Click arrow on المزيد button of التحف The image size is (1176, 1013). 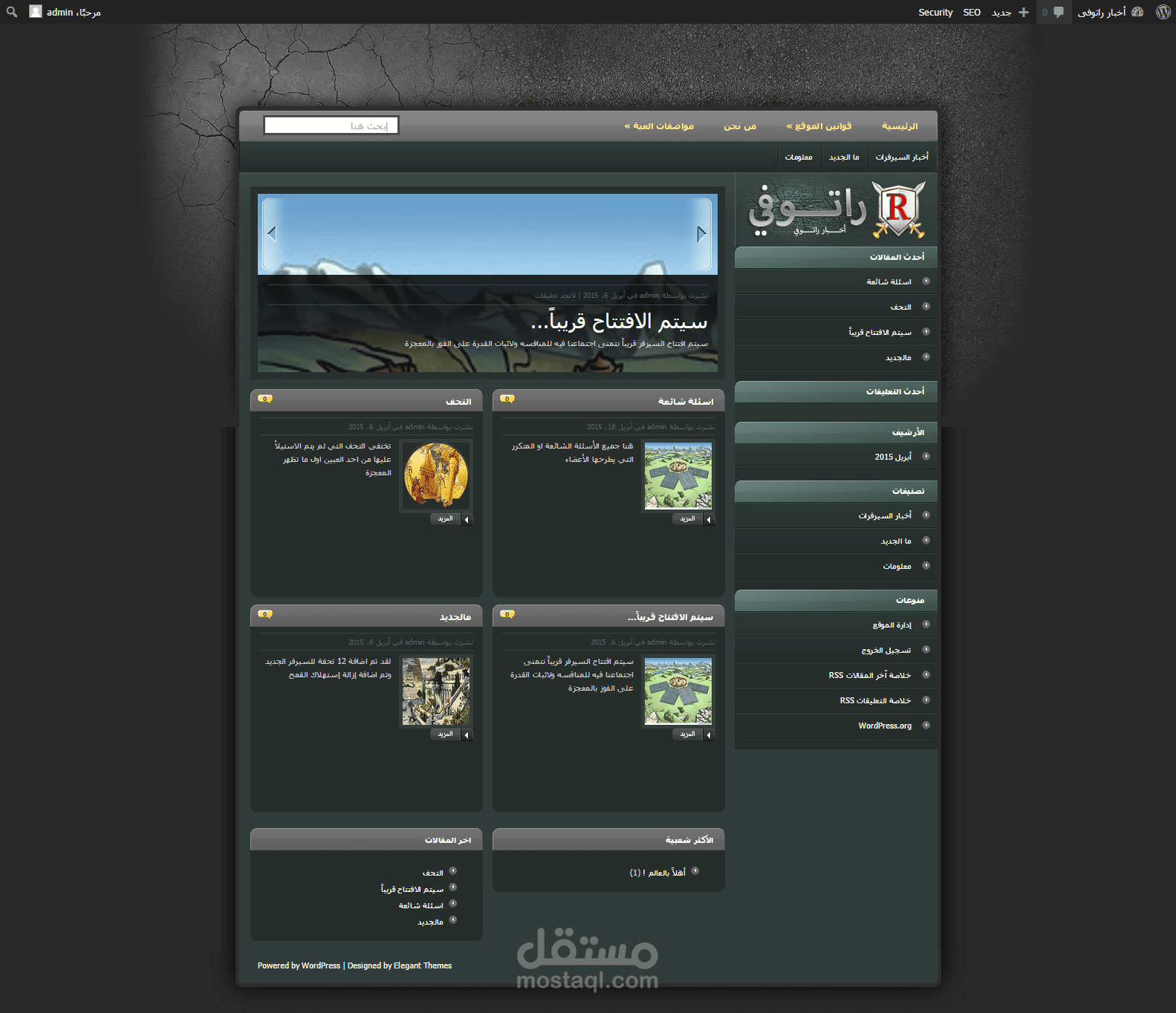[467, 519]
